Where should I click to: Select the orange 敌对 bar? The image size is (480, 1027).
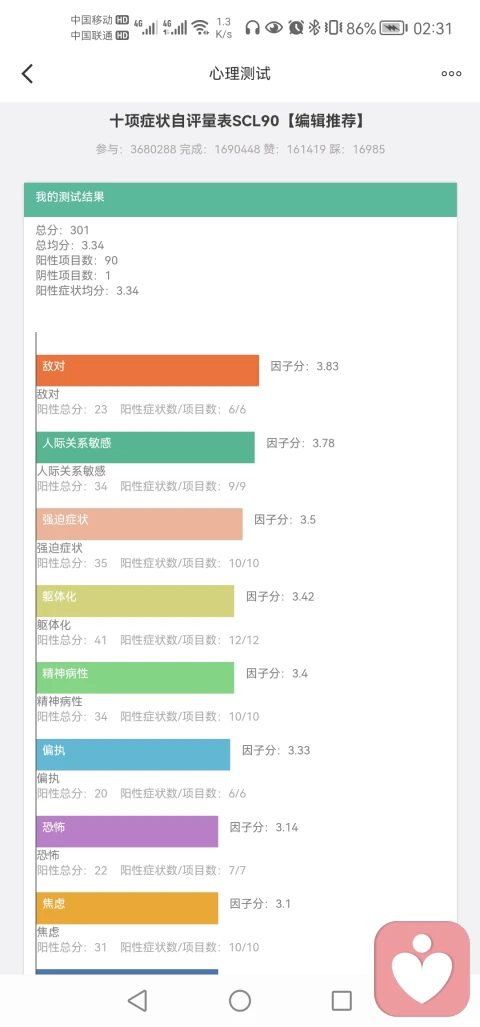[147, 371]
